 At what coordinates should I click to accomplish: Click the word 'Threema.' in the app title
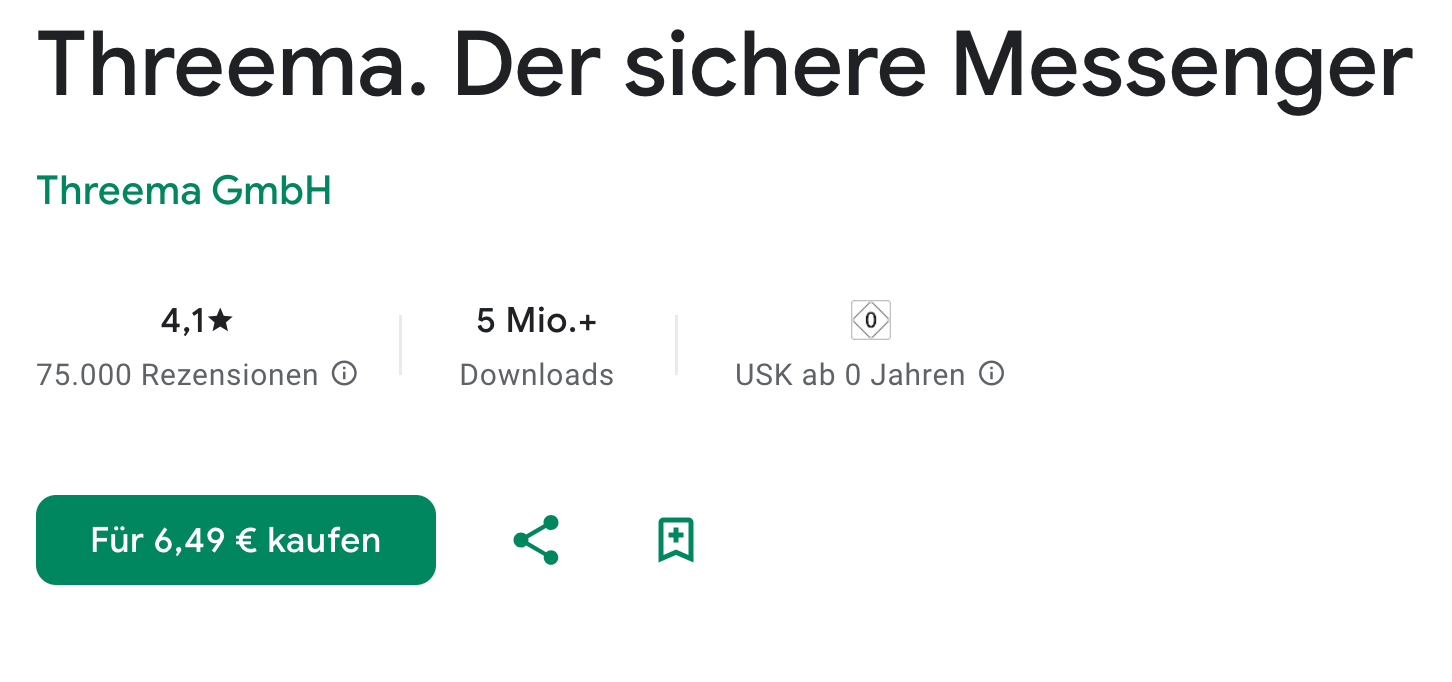click(x=232, y=67)
